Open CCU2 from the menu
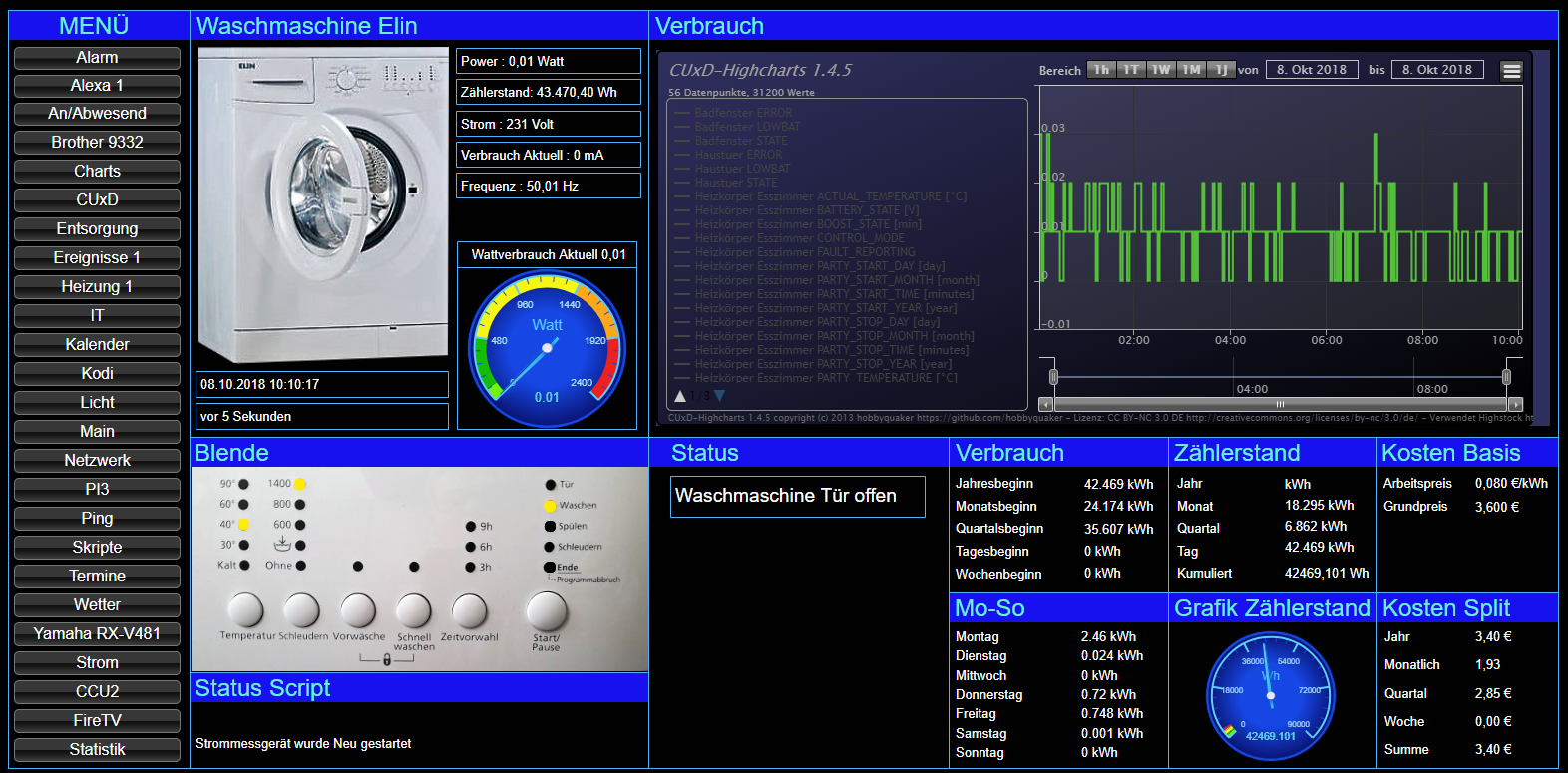Viewport: 1568px width, 773px height. pyautogui.click(x=97, y=692)
